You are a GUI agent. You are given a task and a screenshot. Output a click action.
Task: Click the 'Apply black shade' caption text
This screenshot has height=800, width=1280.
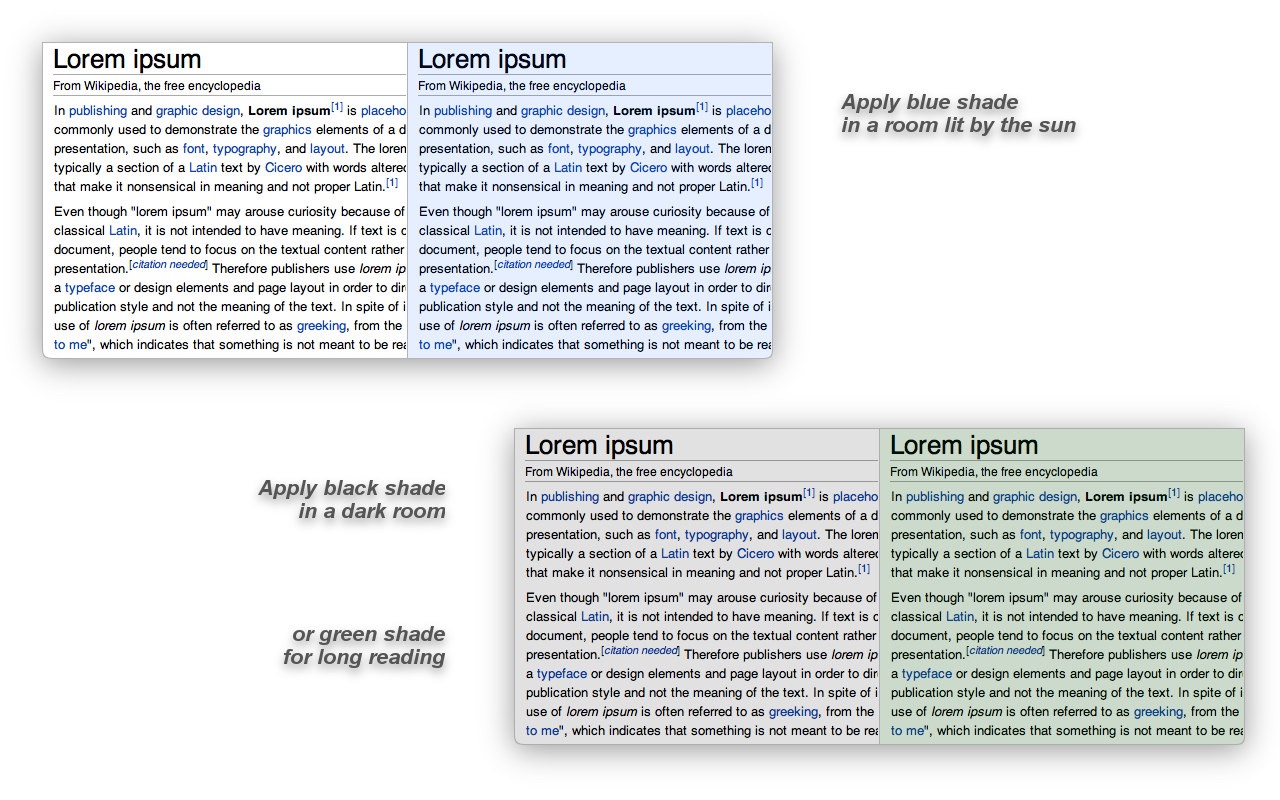[352, 488]
